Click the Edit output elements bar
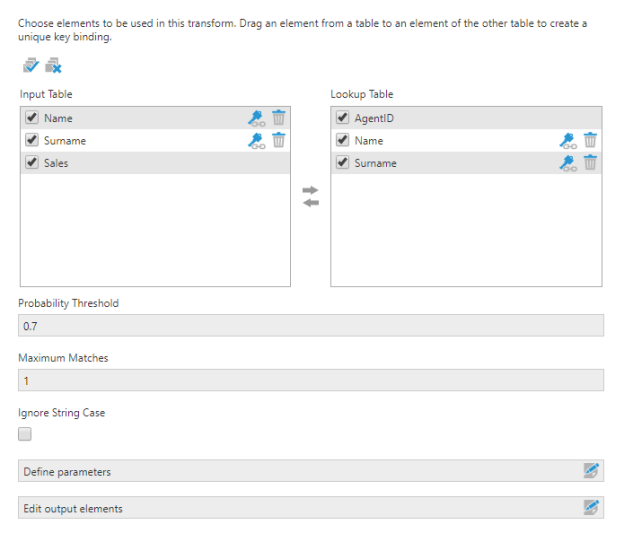The width and height of the screenshot is (624, 542). point(300,508)
